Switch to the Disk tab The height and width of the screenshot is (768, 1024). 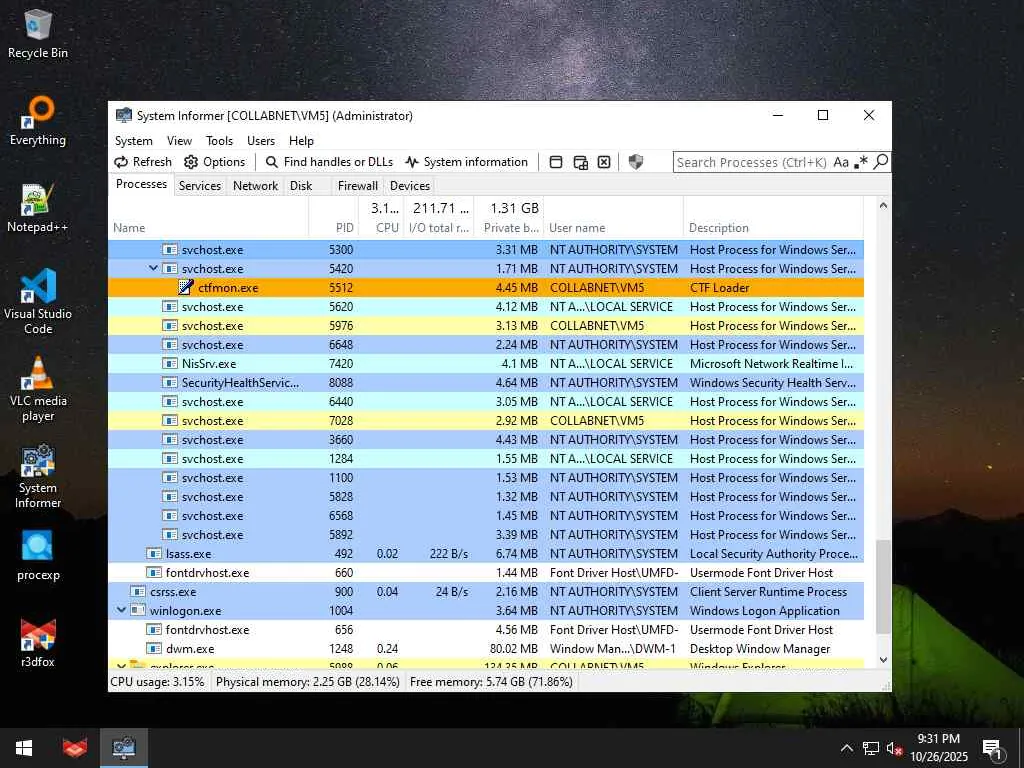(x=301, y=186)
